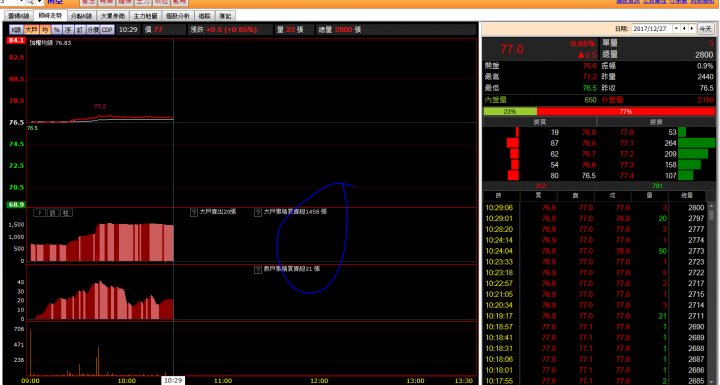Toggle the 均 average line button
The width and height of the screenshot is (720, 385).
(x=45, y=29)
